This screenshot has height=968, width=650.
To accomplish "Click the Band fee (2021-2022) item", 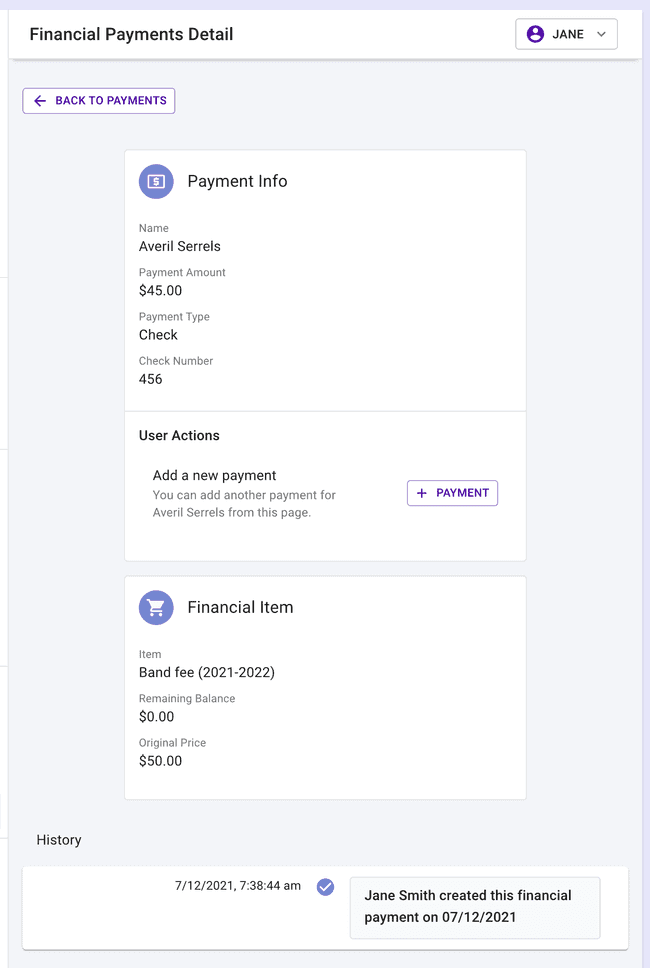I will (207, 672).
